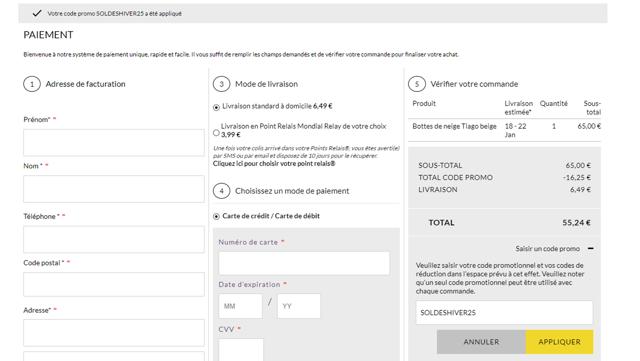Click the Produit column header
This screenshot has width=640, height=361.
(x=424, y=104)
